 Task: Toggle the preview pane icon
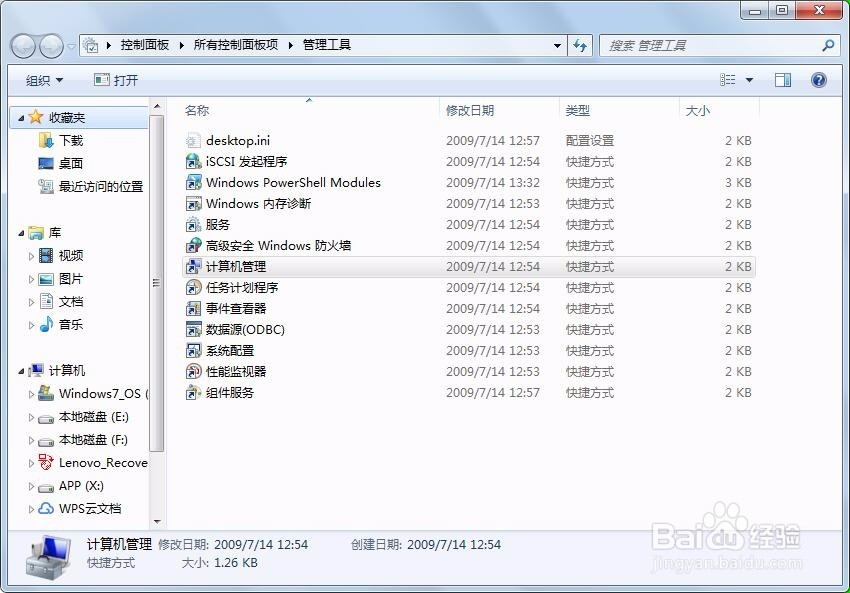click(782, 80)
